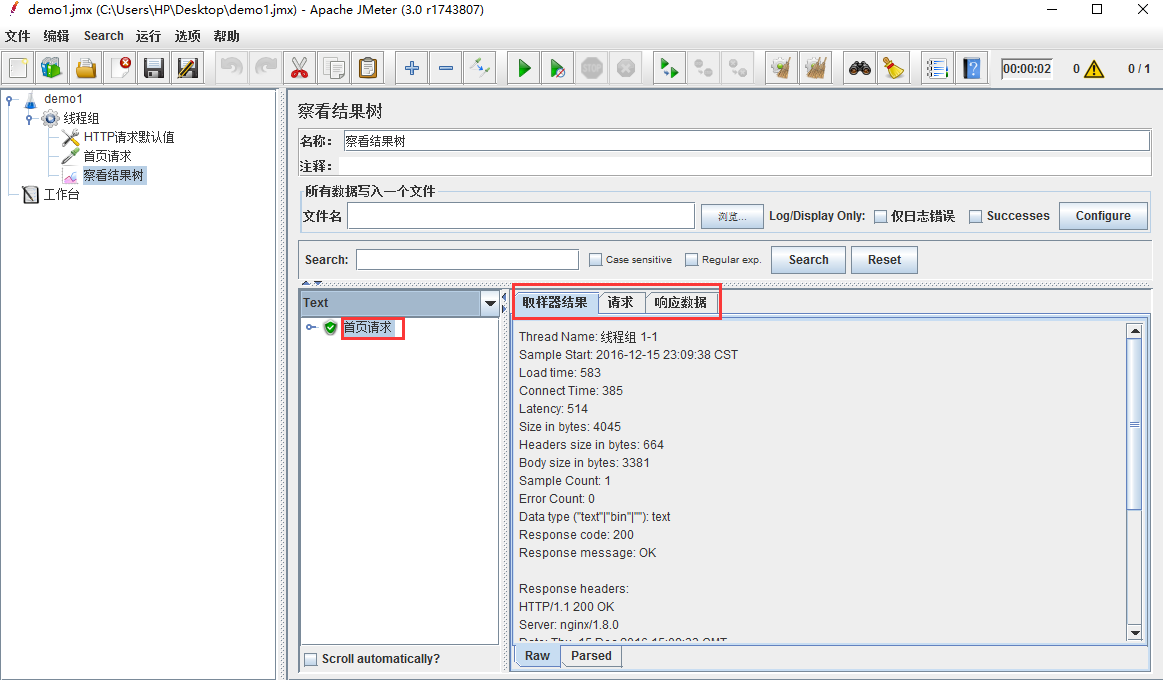Click the 文件名 filename input field
This screenshot has height=680, width=1163.
point(521,216)
